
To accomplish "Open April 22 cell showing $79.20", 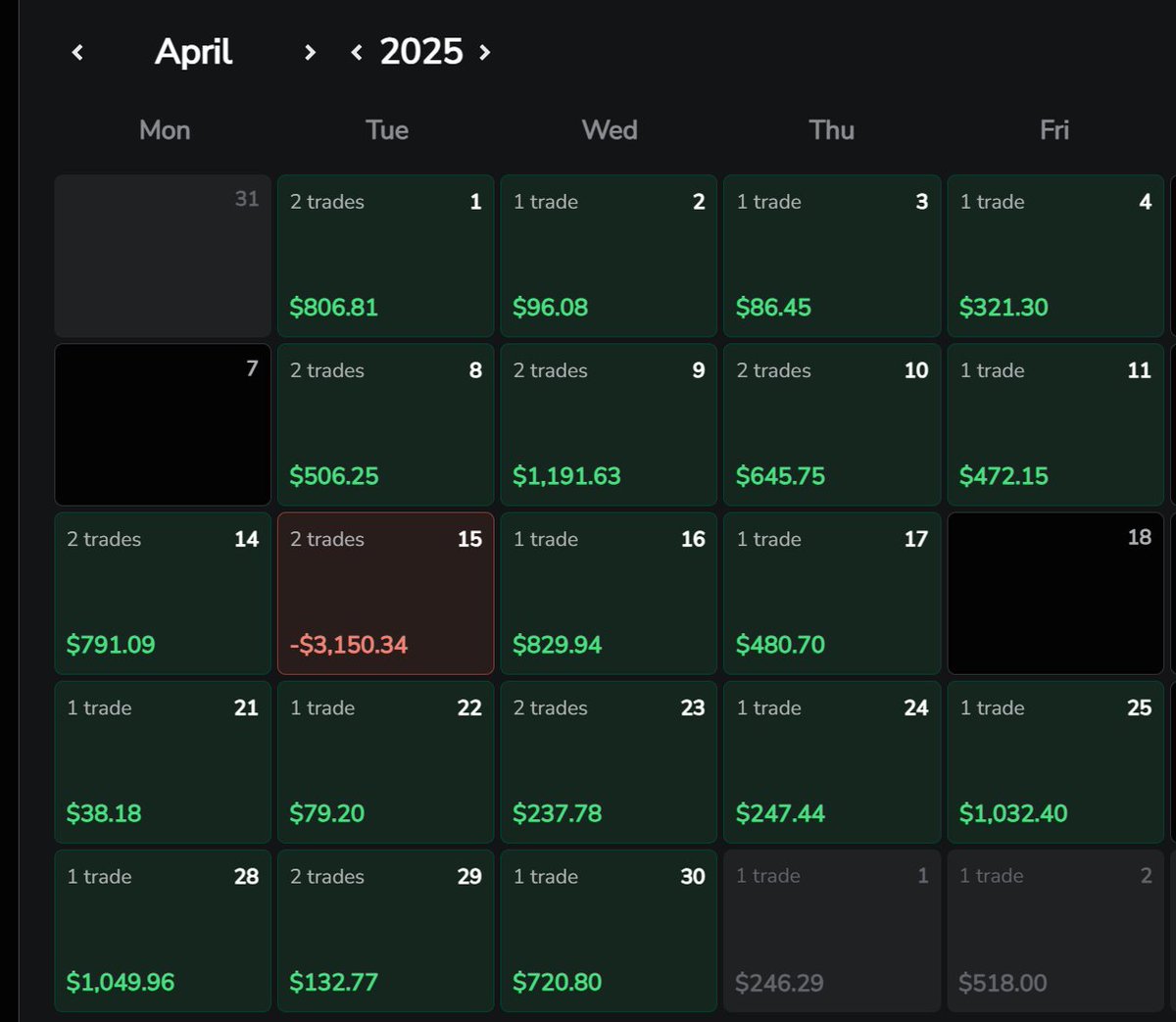I will [386, 761].
